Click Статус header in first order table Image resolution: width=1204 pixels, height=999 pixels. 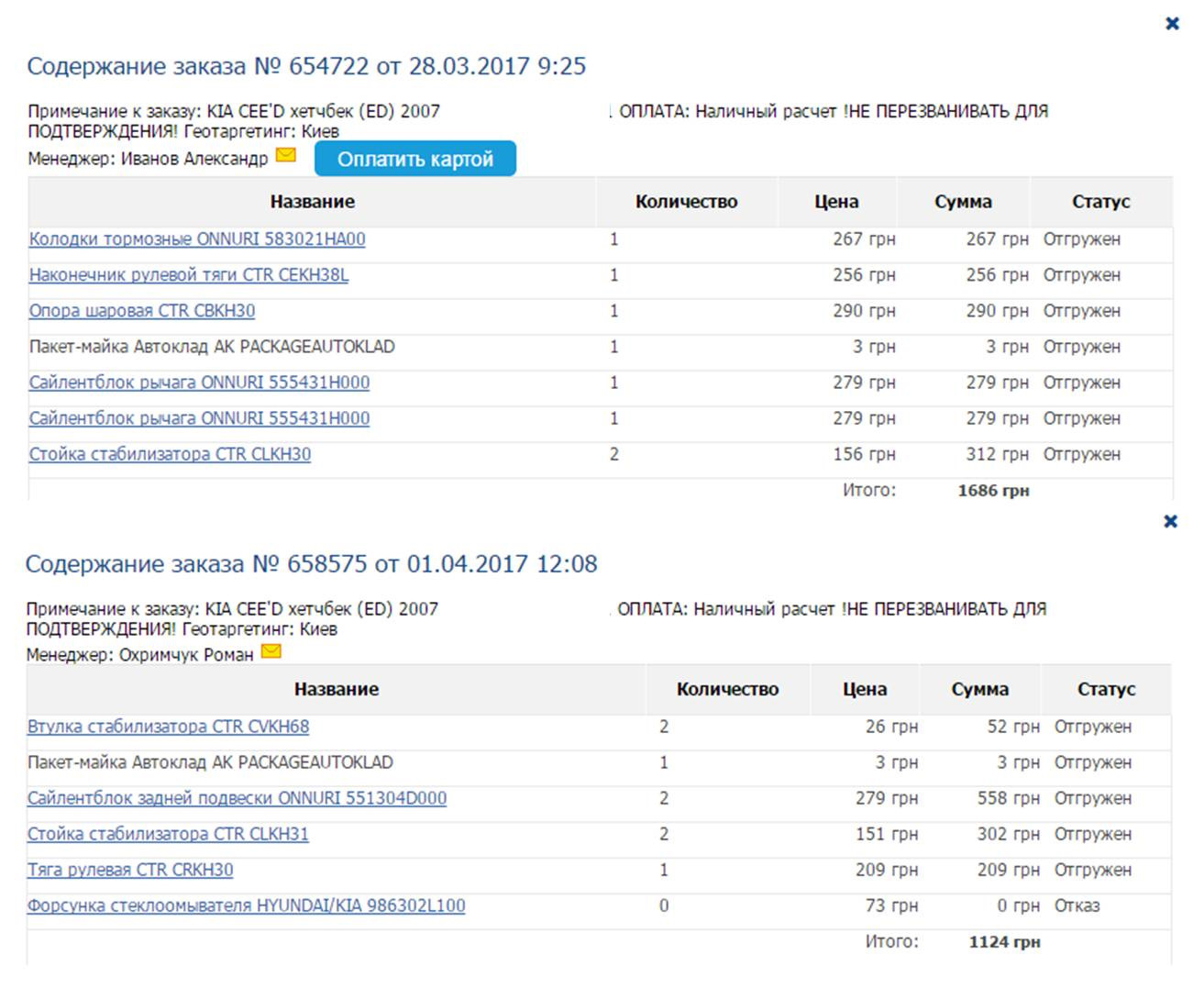(1100, 202)
